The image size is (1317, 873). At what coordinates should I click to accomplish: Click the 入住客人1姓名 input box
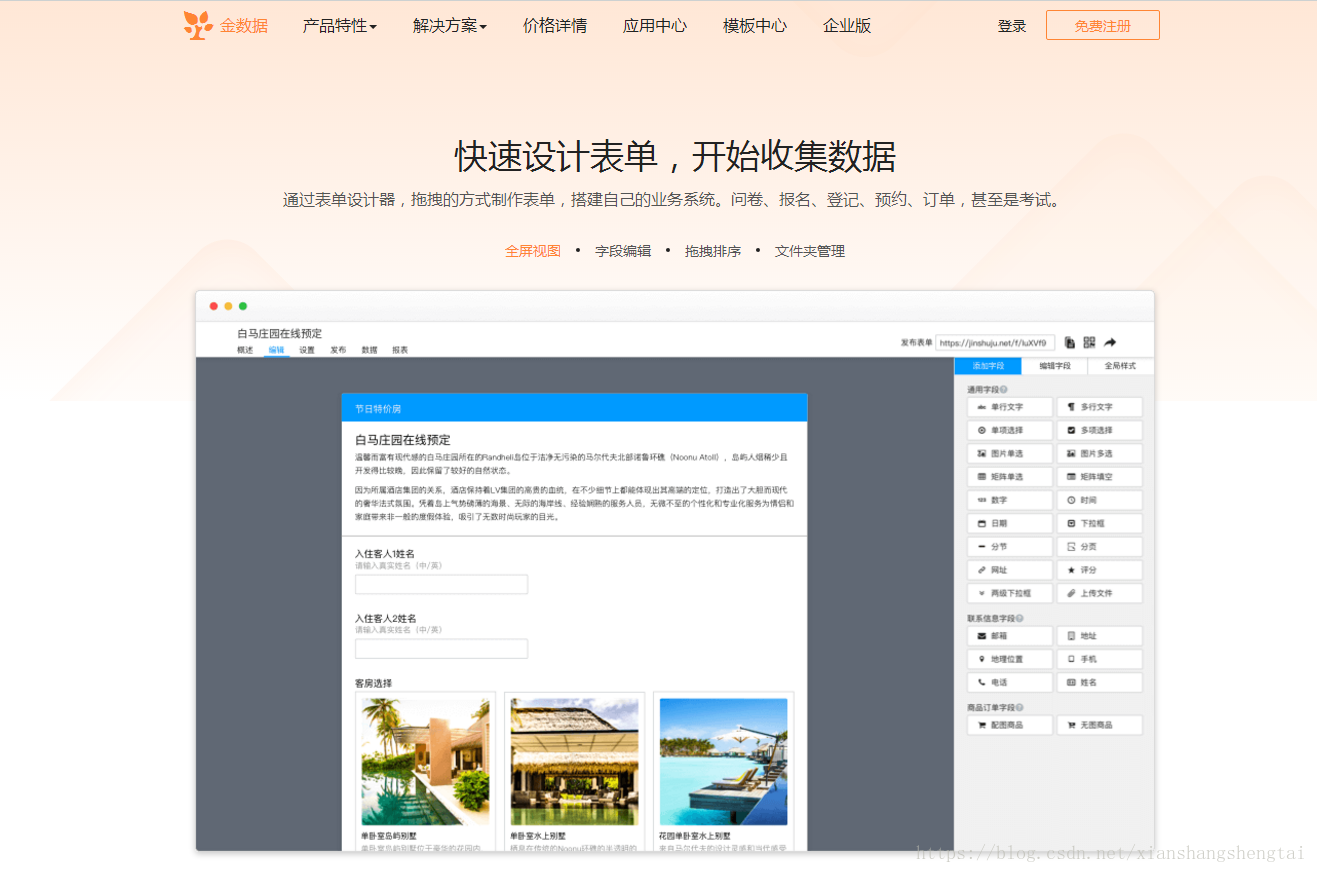441,584
